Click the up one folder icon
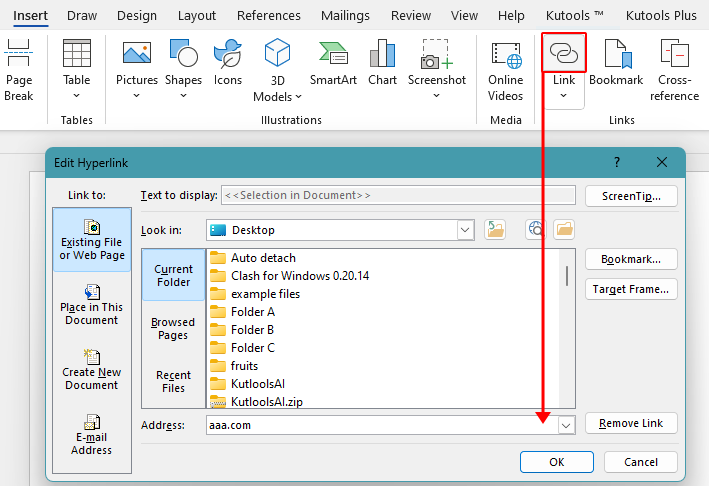 pyautogui.click(x=495, y=230)
